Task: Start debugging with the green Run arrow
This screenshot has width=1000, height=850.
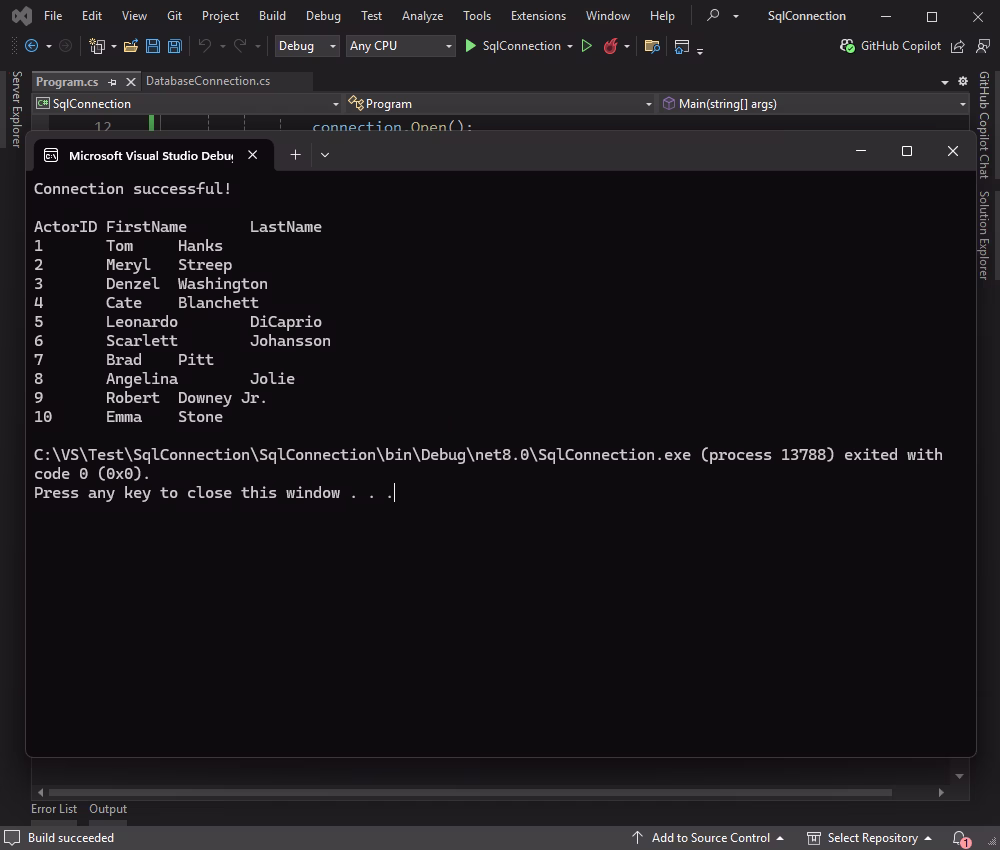Action: click(x=470, y=46)
